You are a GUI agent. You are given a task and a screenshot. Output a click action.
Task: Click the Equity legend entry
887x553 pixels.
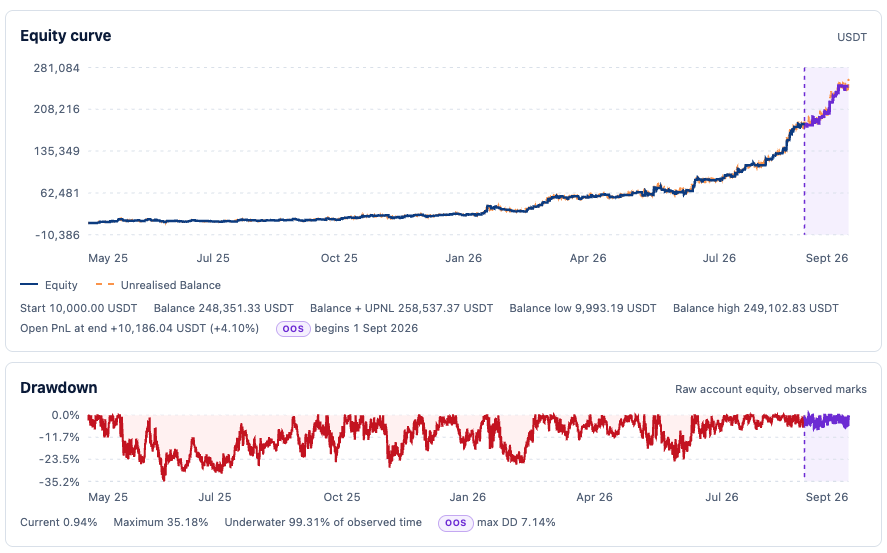[x=49, y=285]
